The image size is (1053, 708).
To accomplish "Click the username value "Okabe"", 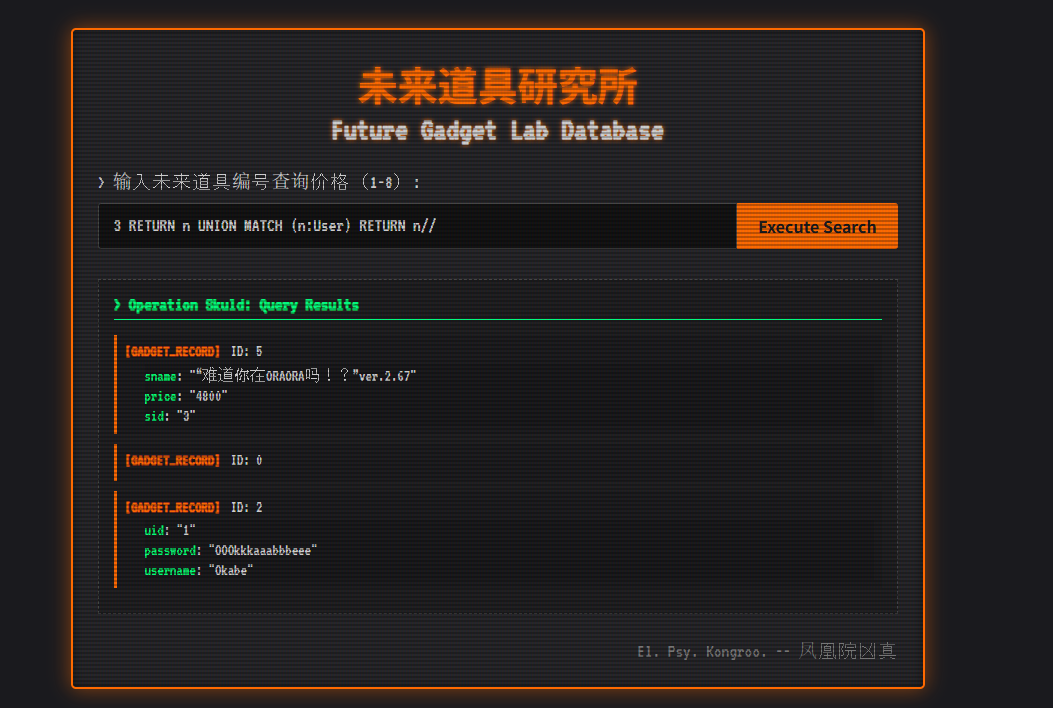I will (231, 571).
